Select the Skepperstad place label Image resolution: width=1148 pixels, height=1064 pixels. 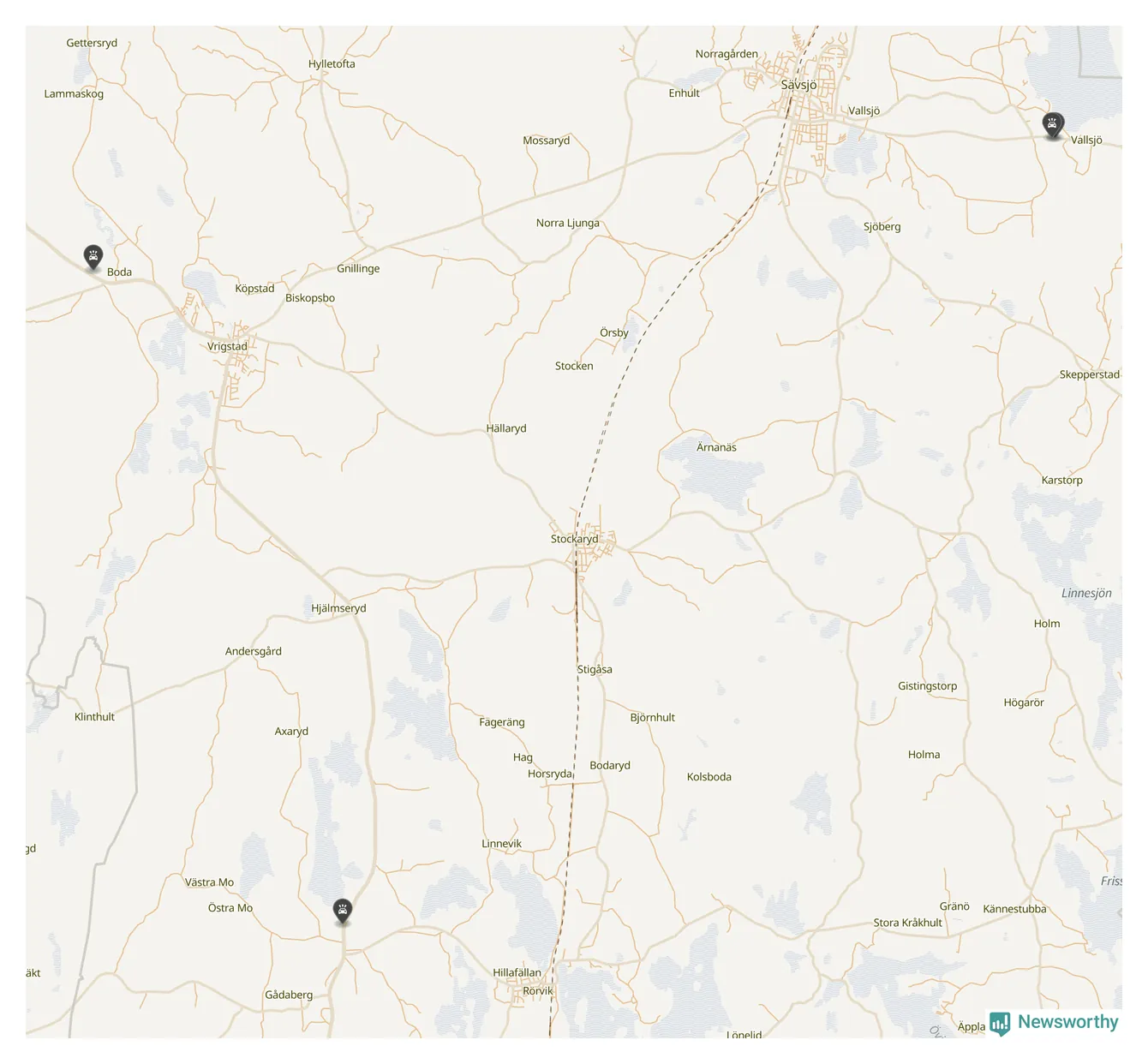click(x=1089, y=374)
